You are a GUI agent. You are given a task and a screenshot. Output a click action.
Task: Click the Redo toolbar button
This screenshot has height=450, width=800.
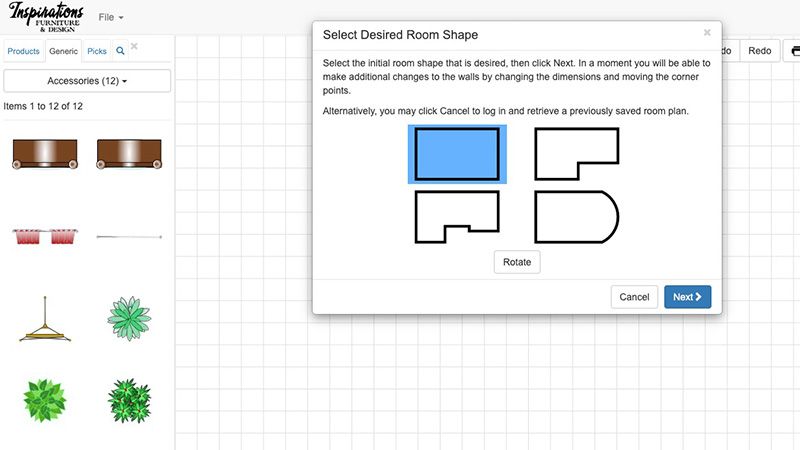759,51
